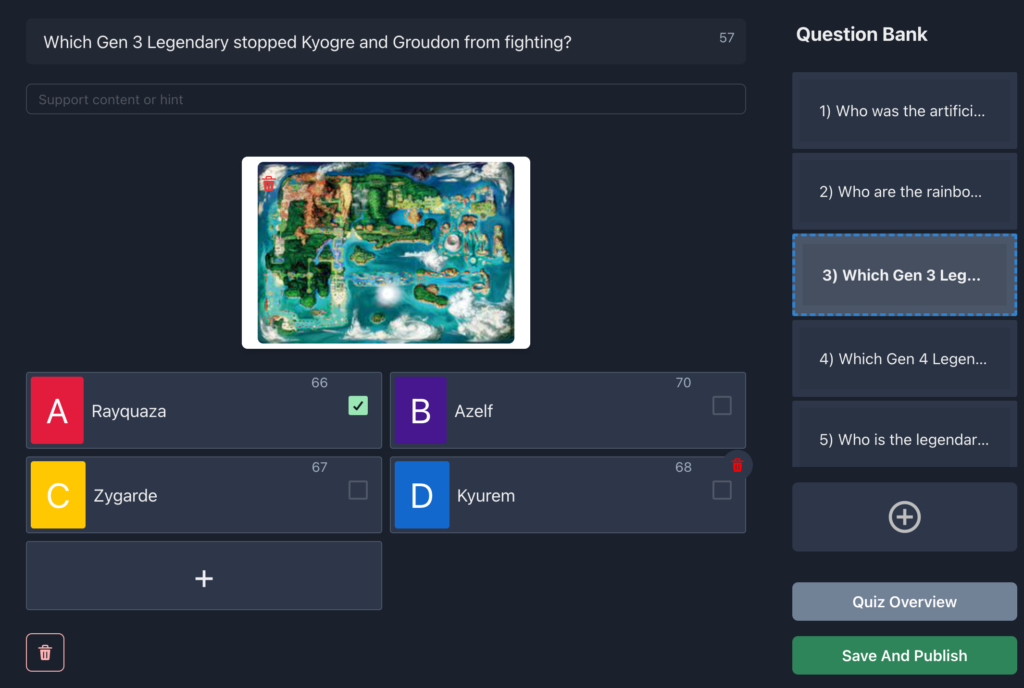This screenshot has height=688, width=1024.
Task: Open question 1 in the Question Bank
Action: point(904,111)
